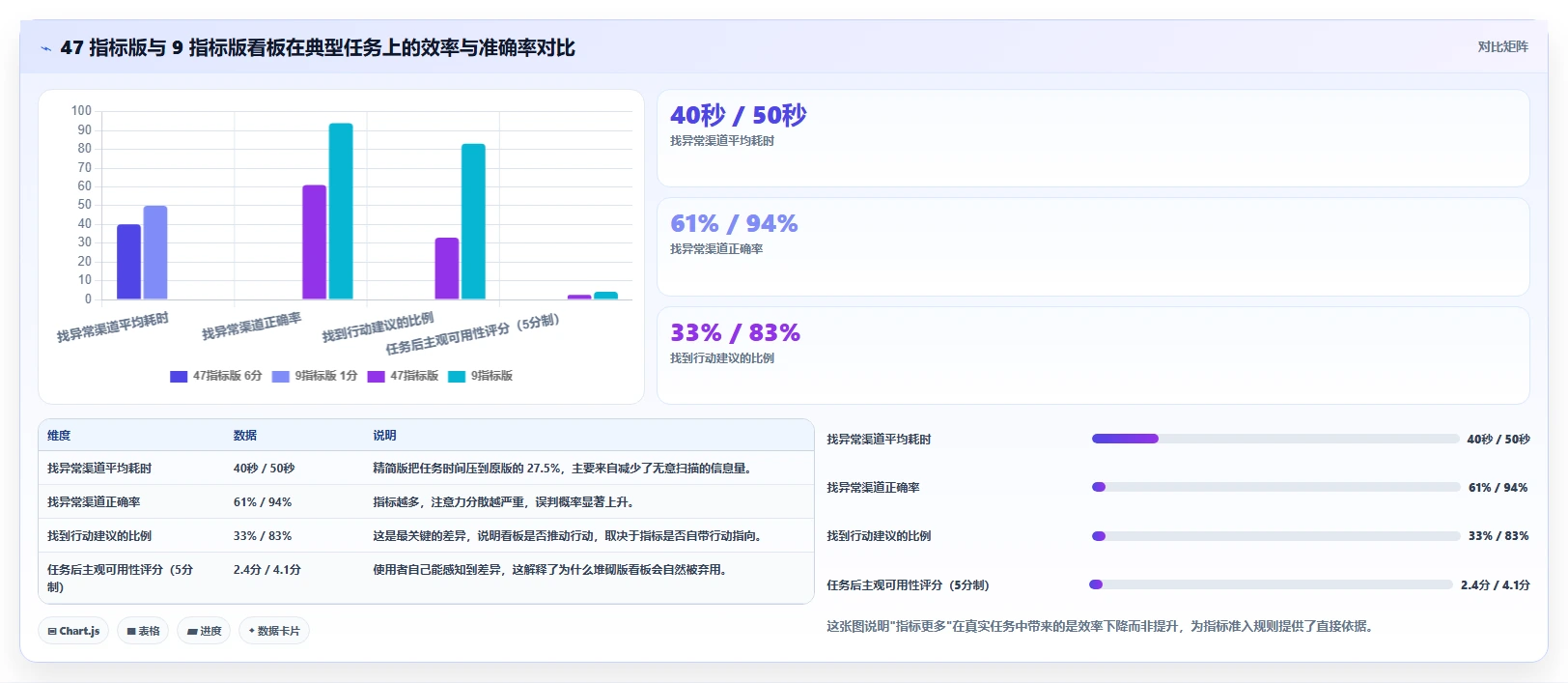
Task: Click the light blue bar valued 50
Action: (155, 252)
